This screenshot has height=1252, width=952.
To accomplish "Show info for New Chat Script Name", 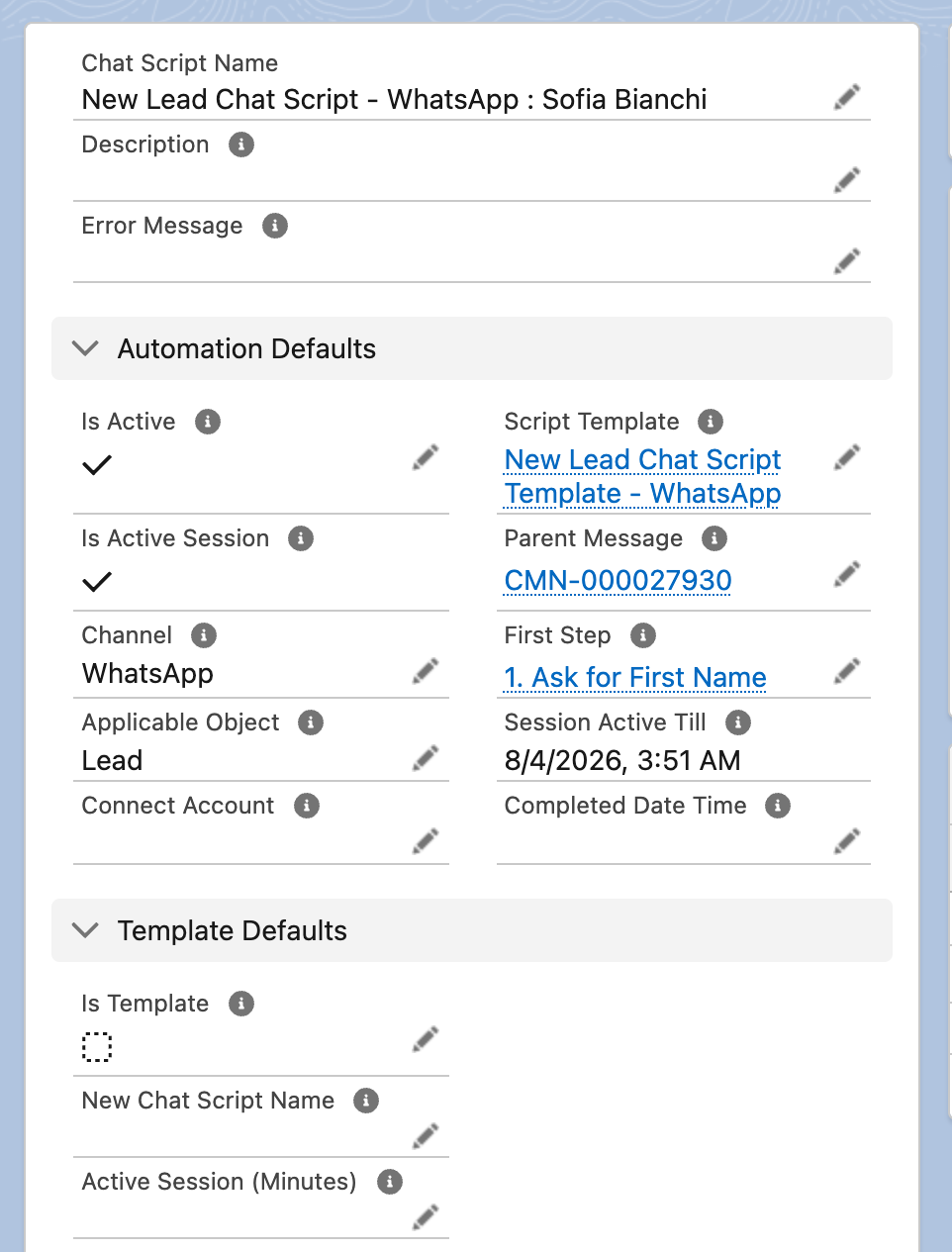I will (366, 1101).
